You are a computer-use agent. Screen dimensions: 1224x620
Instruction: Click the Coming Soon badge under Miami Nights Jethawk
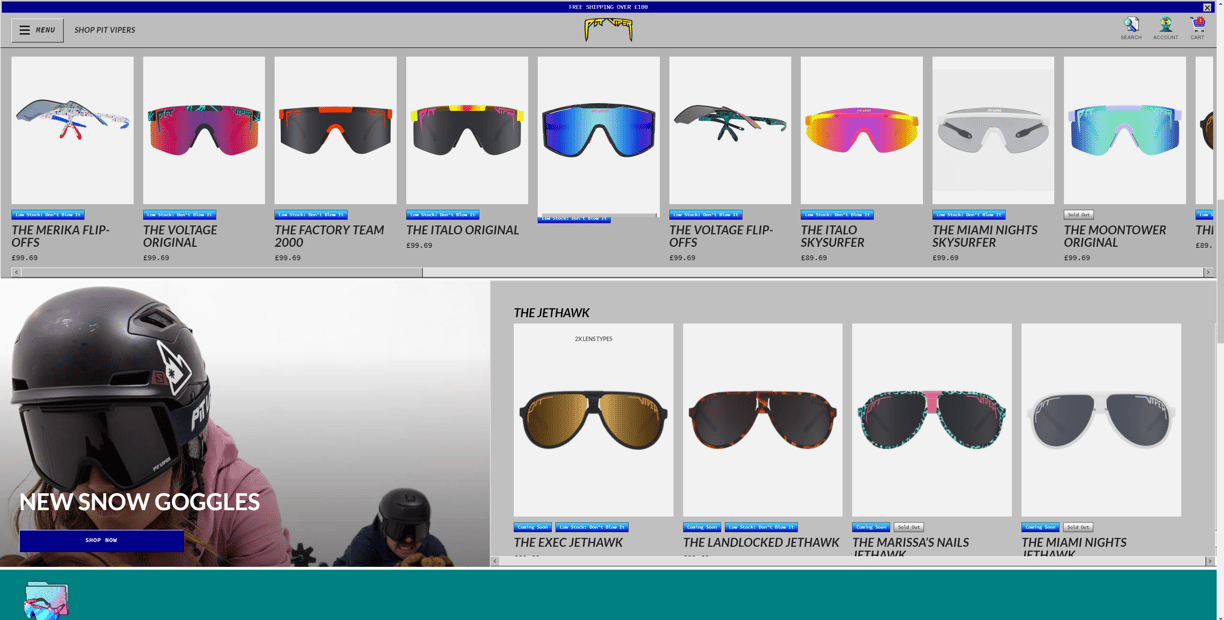tap(1040, 527)
